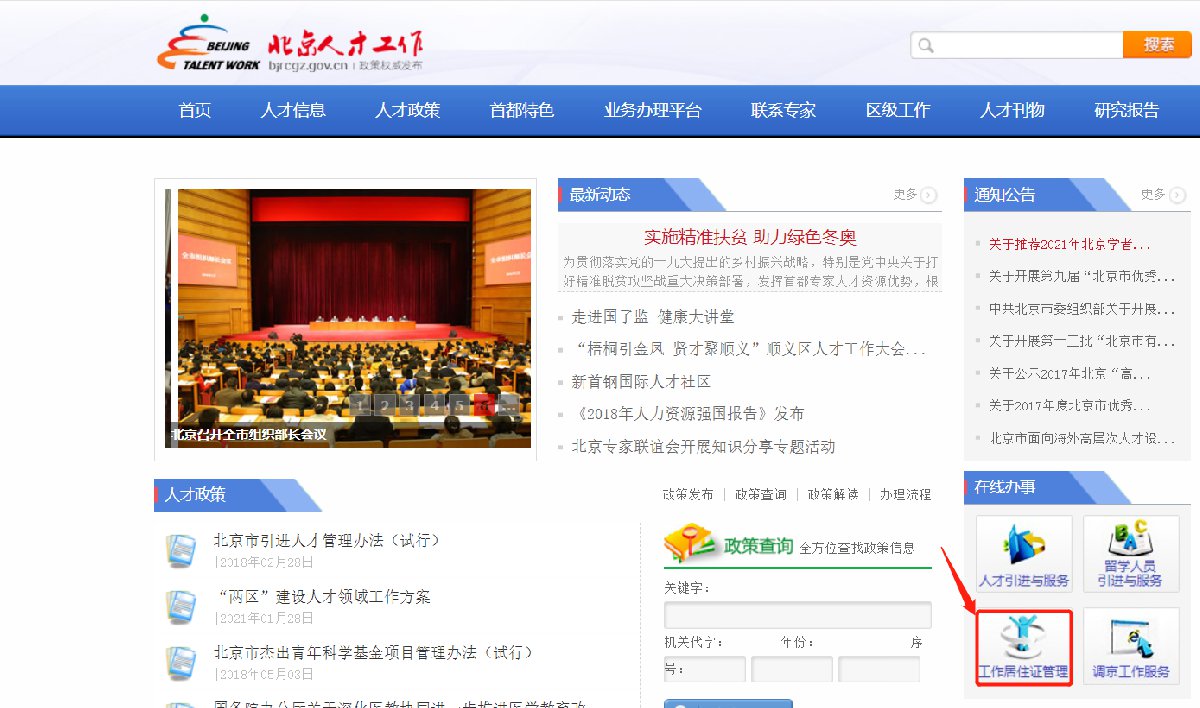Go to slide 3 of the photo carousel
This screenshot has height=708, width=1200.
point(410,405)
